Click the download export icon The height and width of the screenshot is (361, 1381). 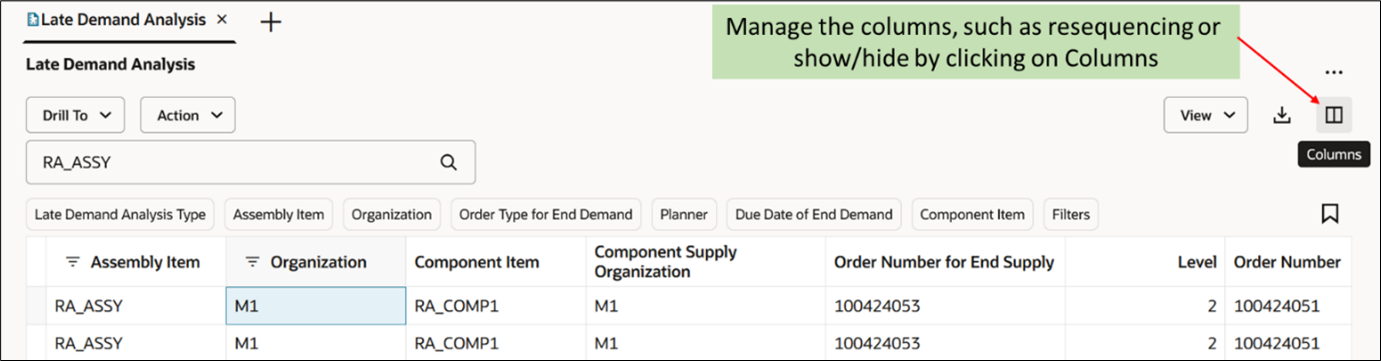pyautogui.click(x=1282, y=115)
